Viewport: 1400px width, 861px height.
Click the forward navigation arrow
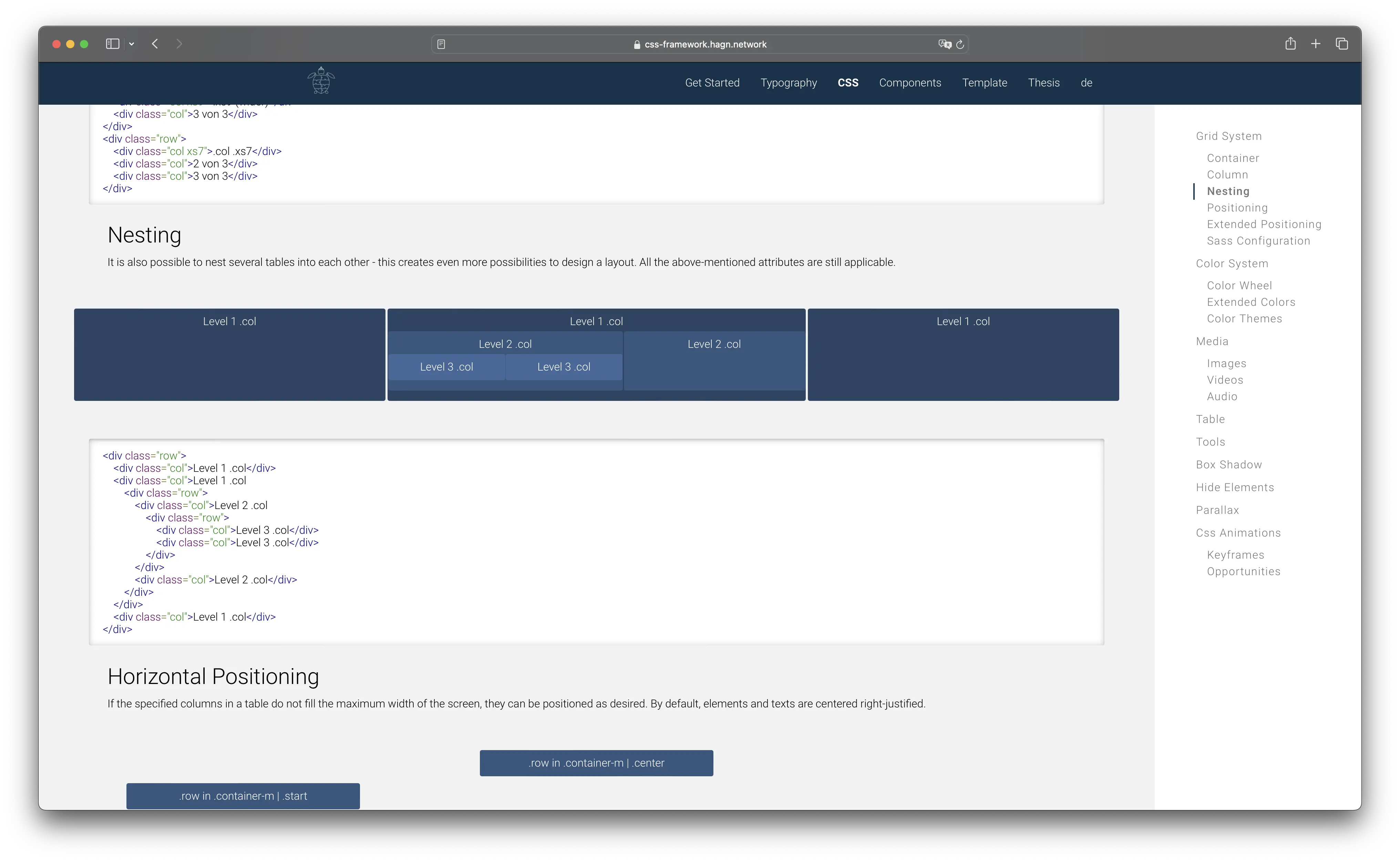pos(179,44)
